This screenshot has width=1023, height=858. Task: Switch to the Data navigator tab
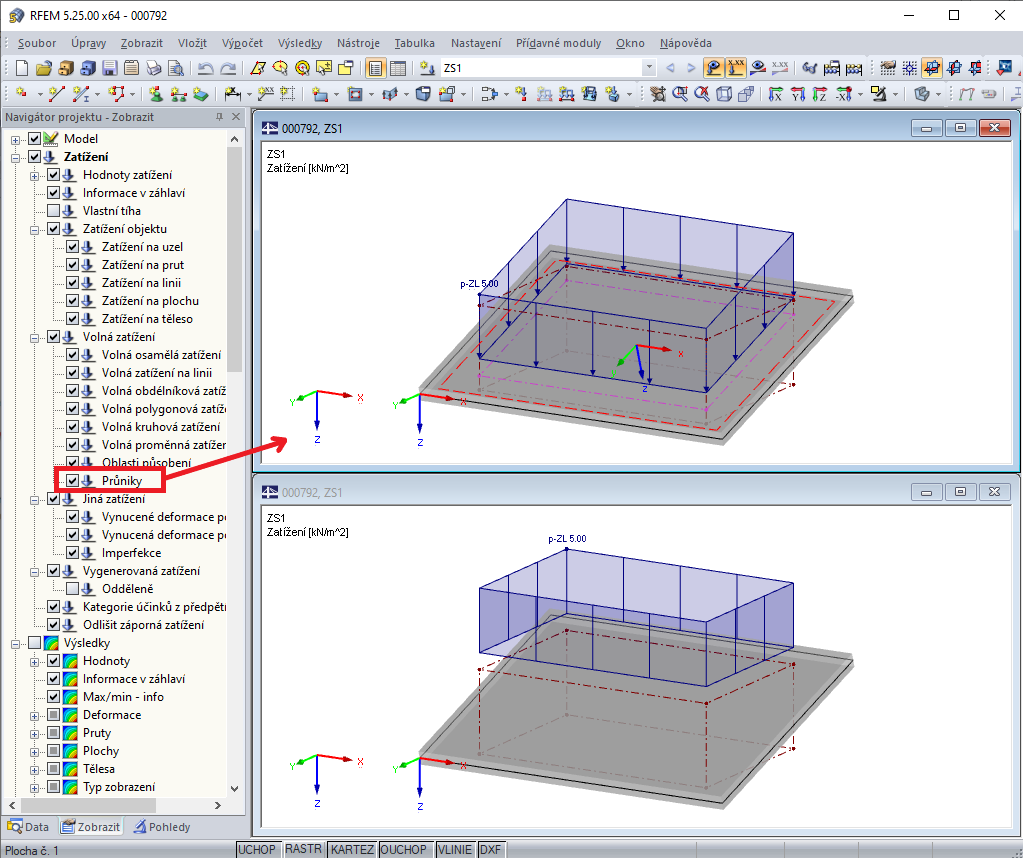click(28, 827)
